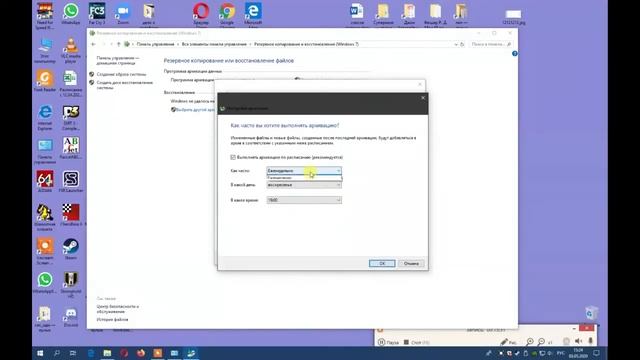Pick the option listed below the frequency dropdown
Screen dimensions: 640x360
pyautogui.click(x=304, y=178)
